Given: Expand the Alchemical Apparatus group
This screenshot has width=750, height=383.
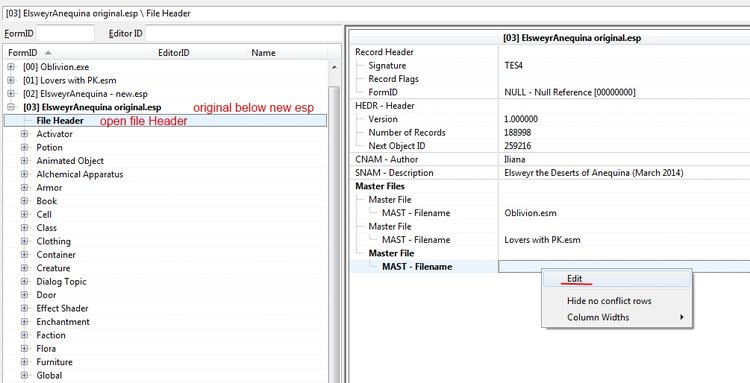Looking at the screenshot, I should coord(24,174).
